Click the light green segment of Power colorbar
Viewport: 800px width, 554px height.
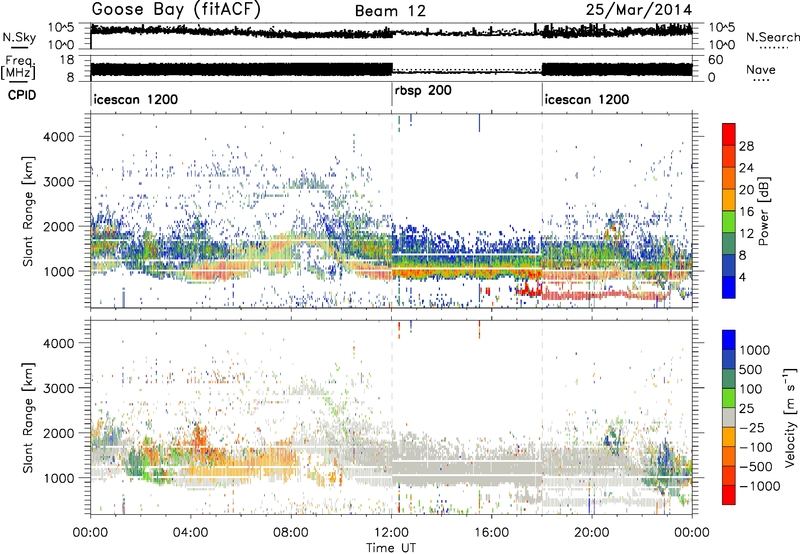click(729, 222)
